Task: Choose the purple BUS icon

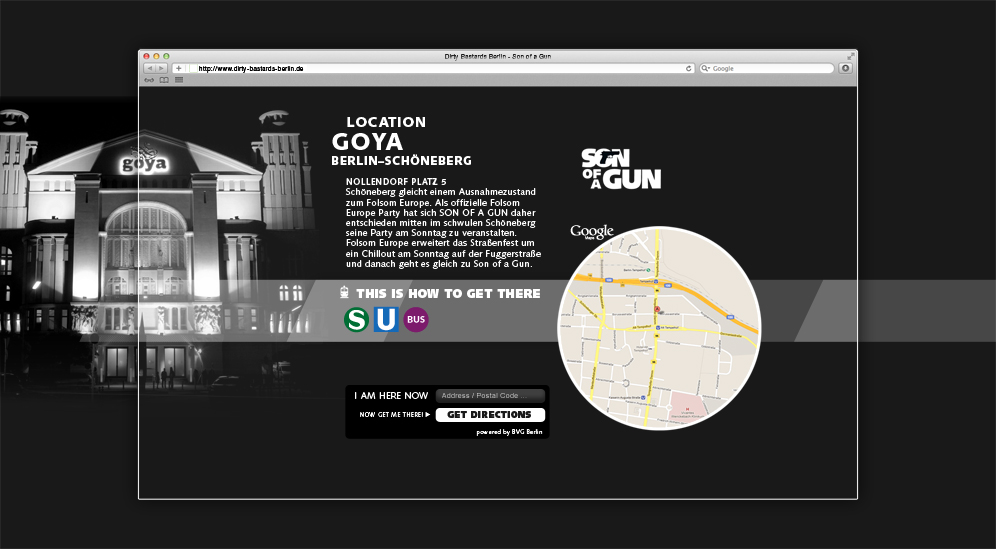Action: [416, 320]
